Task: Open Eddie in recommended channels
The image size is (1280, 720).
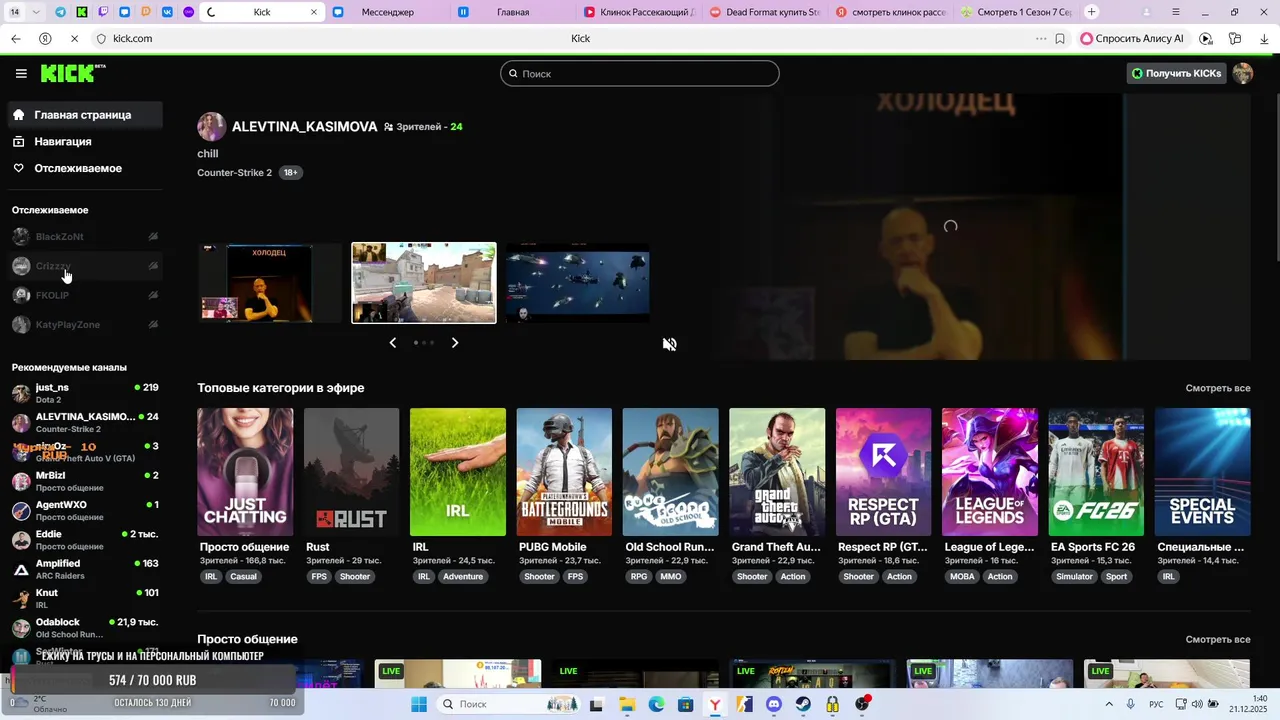Action: tap(86, 540)
